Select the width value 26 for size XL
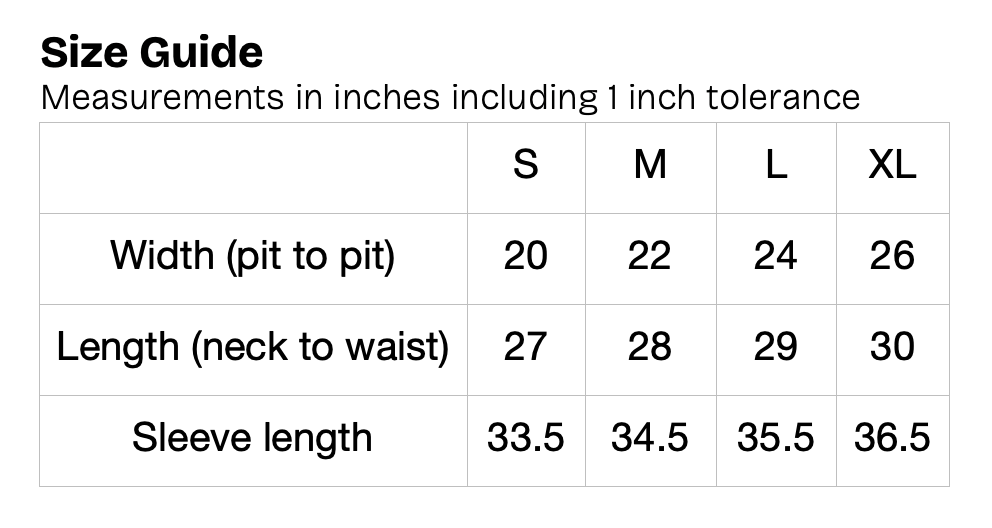 pos(892,257)
